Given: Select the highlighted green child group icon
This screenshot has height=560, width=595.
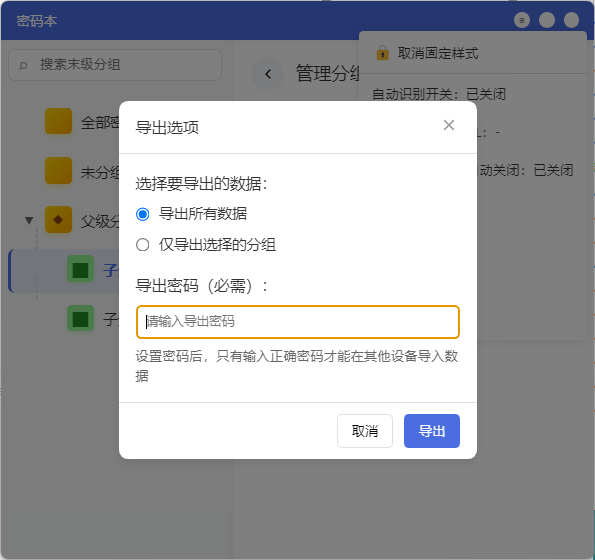Looking at the screenshot, I should [80, 269].
